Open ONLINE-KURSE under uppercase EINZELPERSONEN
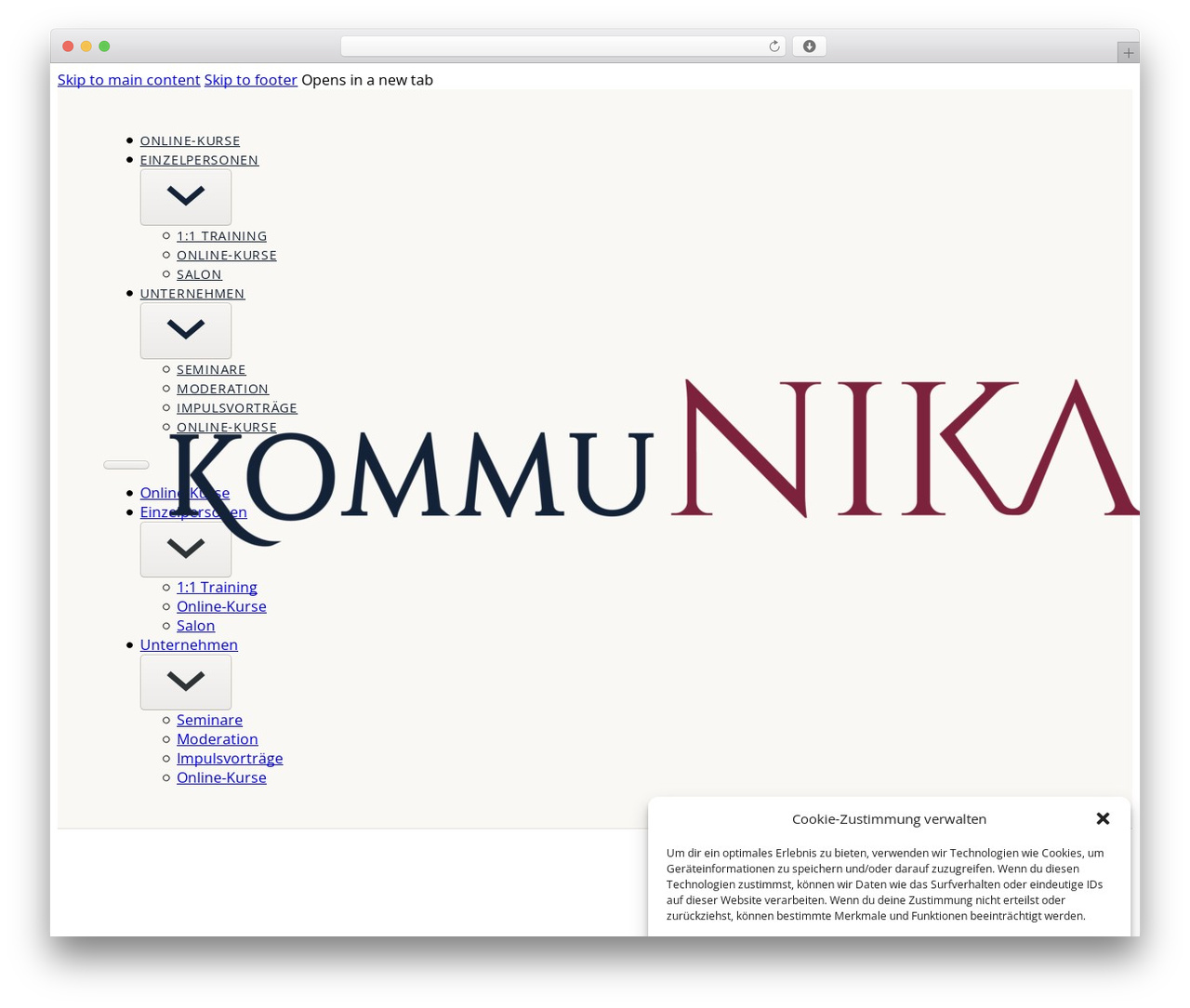The image size is (1190, 1008). point(227,255)
